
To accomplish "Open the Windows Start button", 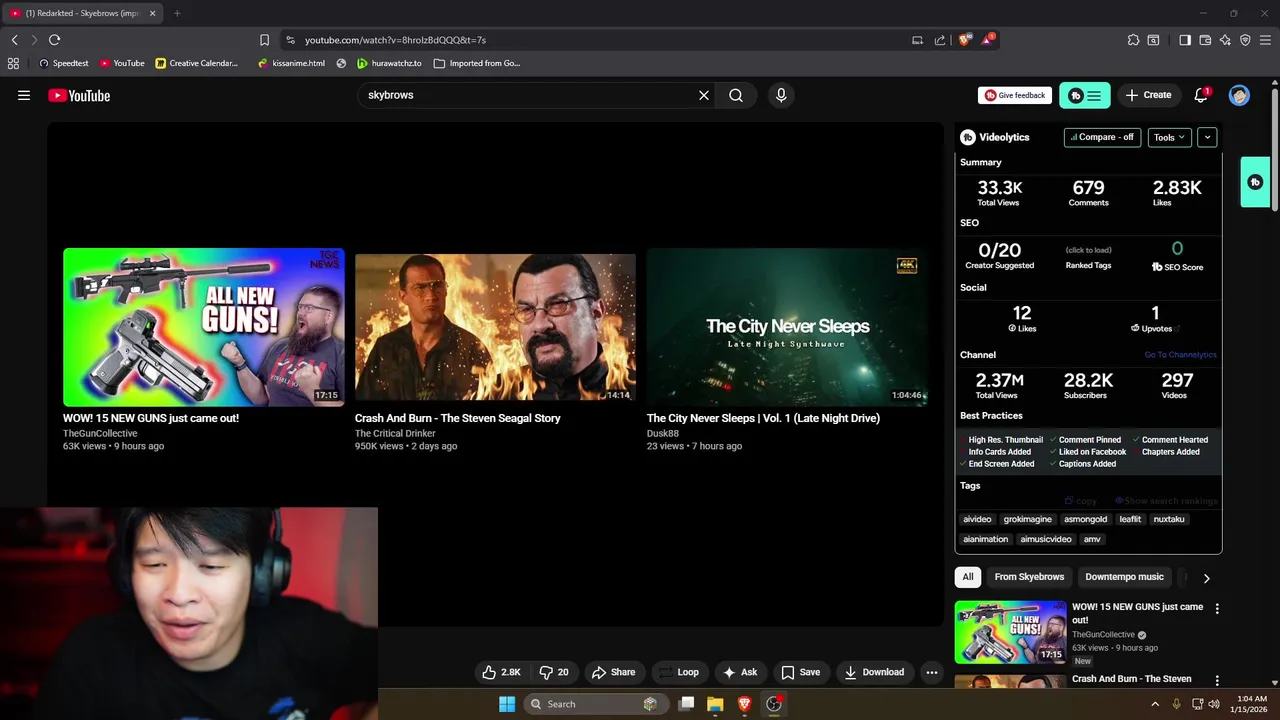I will coord(507,704).
